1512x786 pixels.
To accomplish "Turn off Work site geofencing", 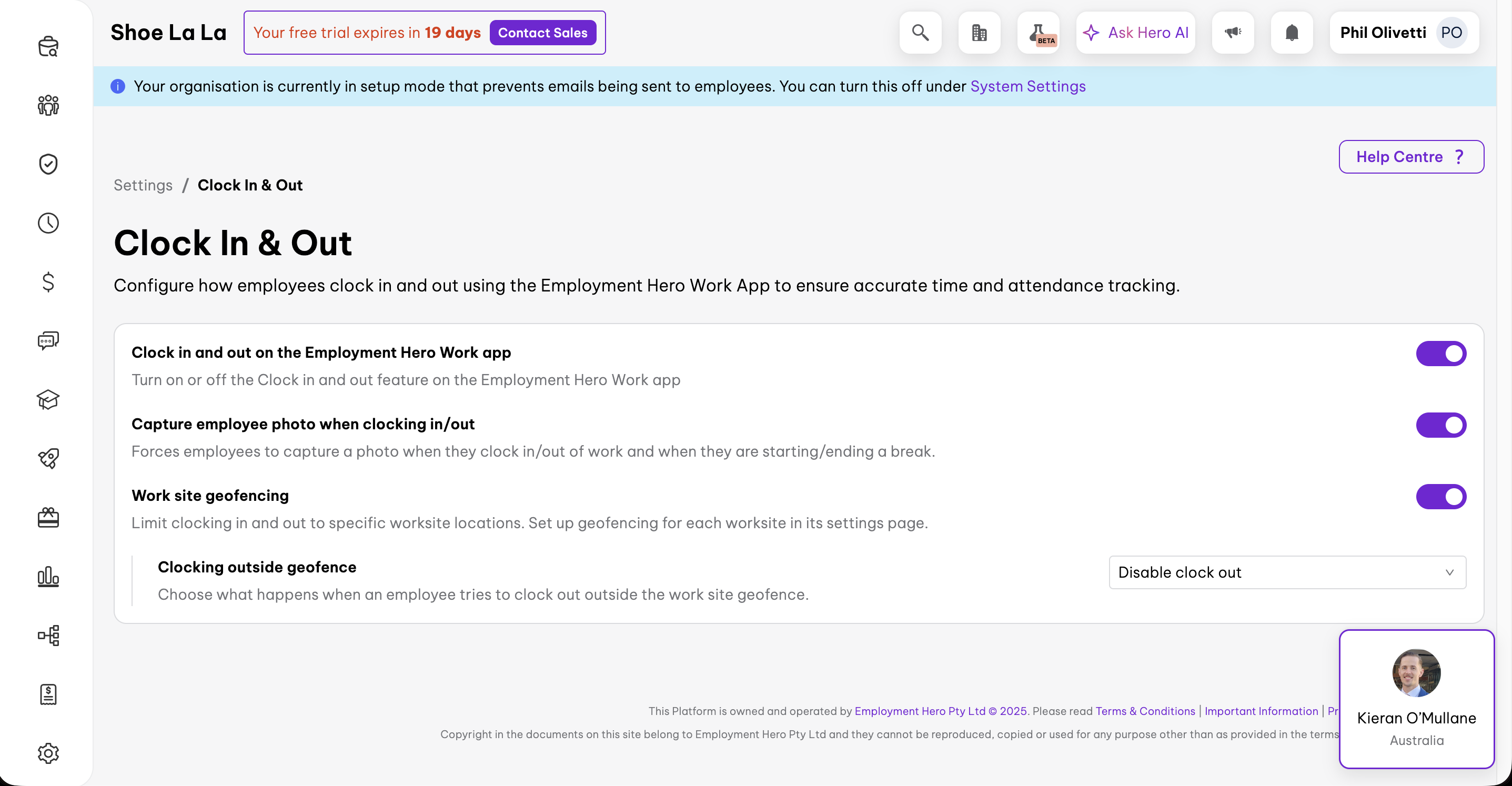I will pos(1441,497).
